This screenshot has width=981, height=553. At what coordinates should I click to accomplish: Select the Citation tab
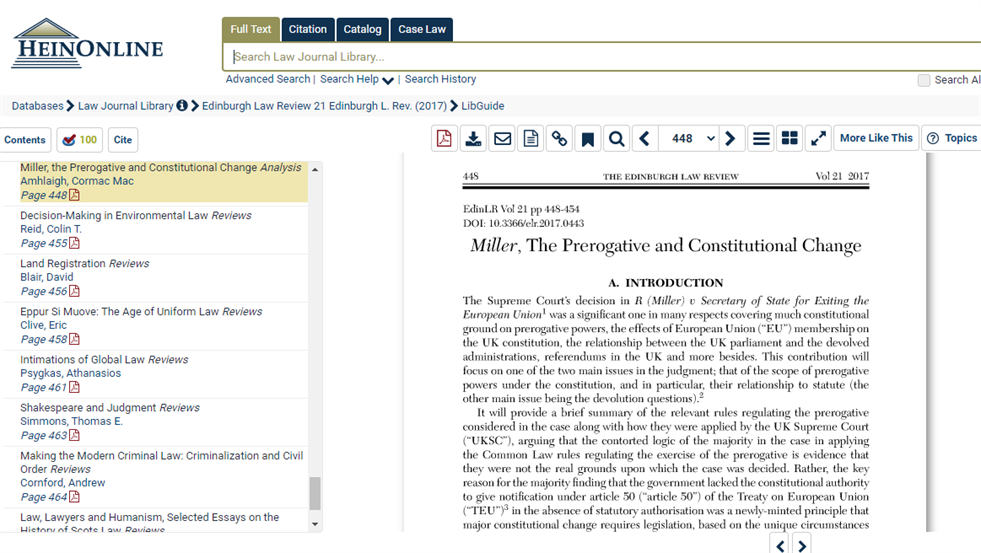point(307,29)
